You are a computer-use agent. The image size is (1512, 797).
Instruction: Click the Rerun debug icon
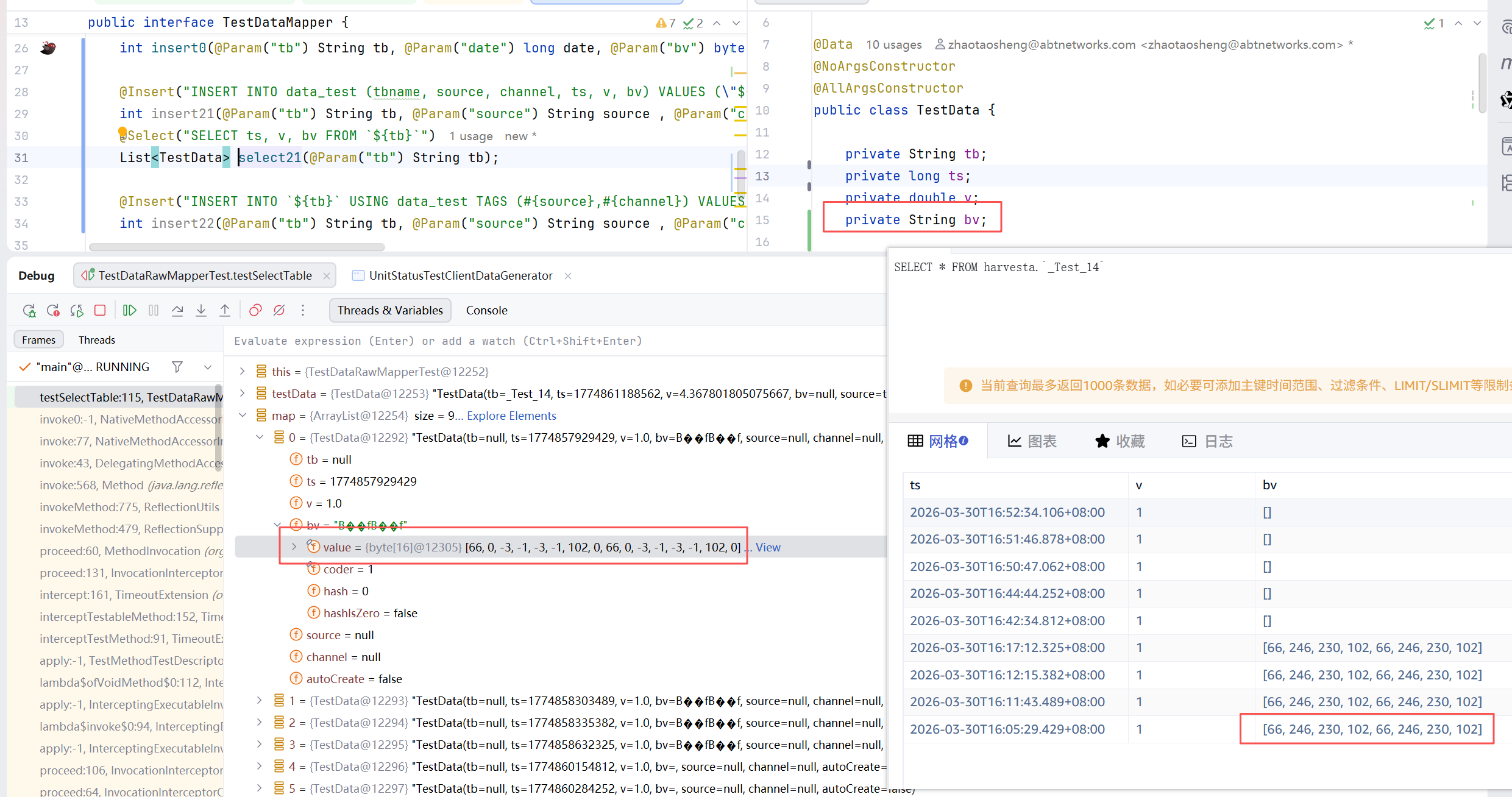pyautogui.click(x=29, y=311)
